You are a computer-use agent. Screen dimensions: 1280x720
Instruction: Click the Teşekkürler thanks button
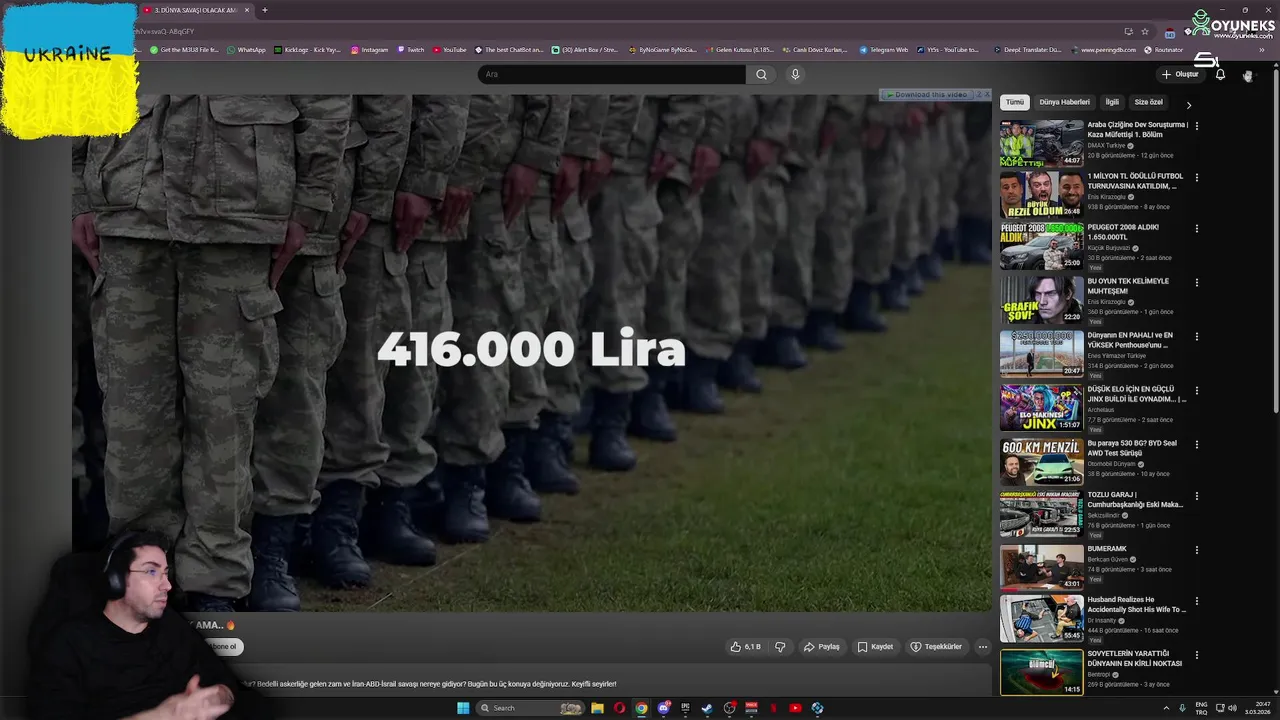point(936,647)
